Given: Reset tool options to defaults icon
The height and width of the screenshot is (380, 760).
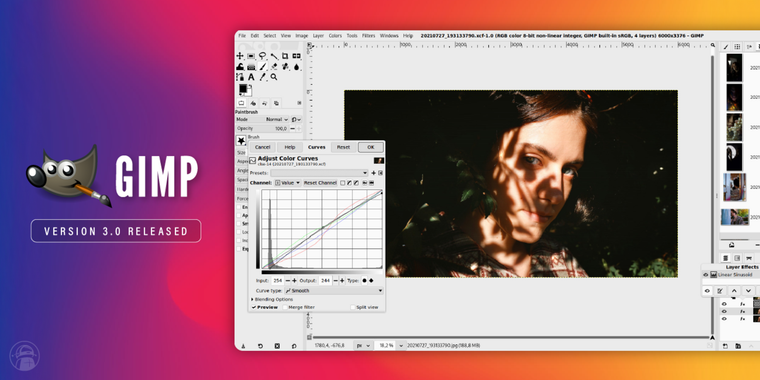Looking at the screenshot, I should (294, 346).
